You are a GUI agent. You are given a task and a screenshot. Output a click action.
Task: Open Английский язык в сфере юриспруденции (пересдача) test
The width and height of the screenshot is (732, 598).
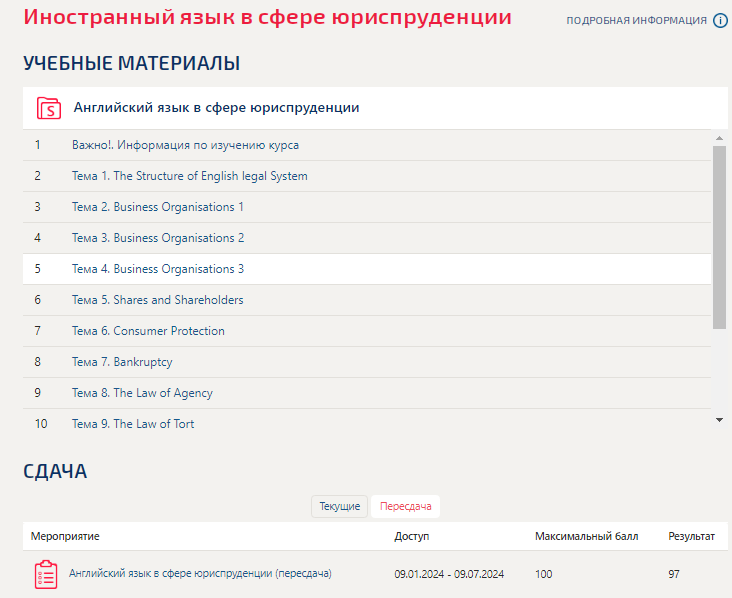click(200, 573)
